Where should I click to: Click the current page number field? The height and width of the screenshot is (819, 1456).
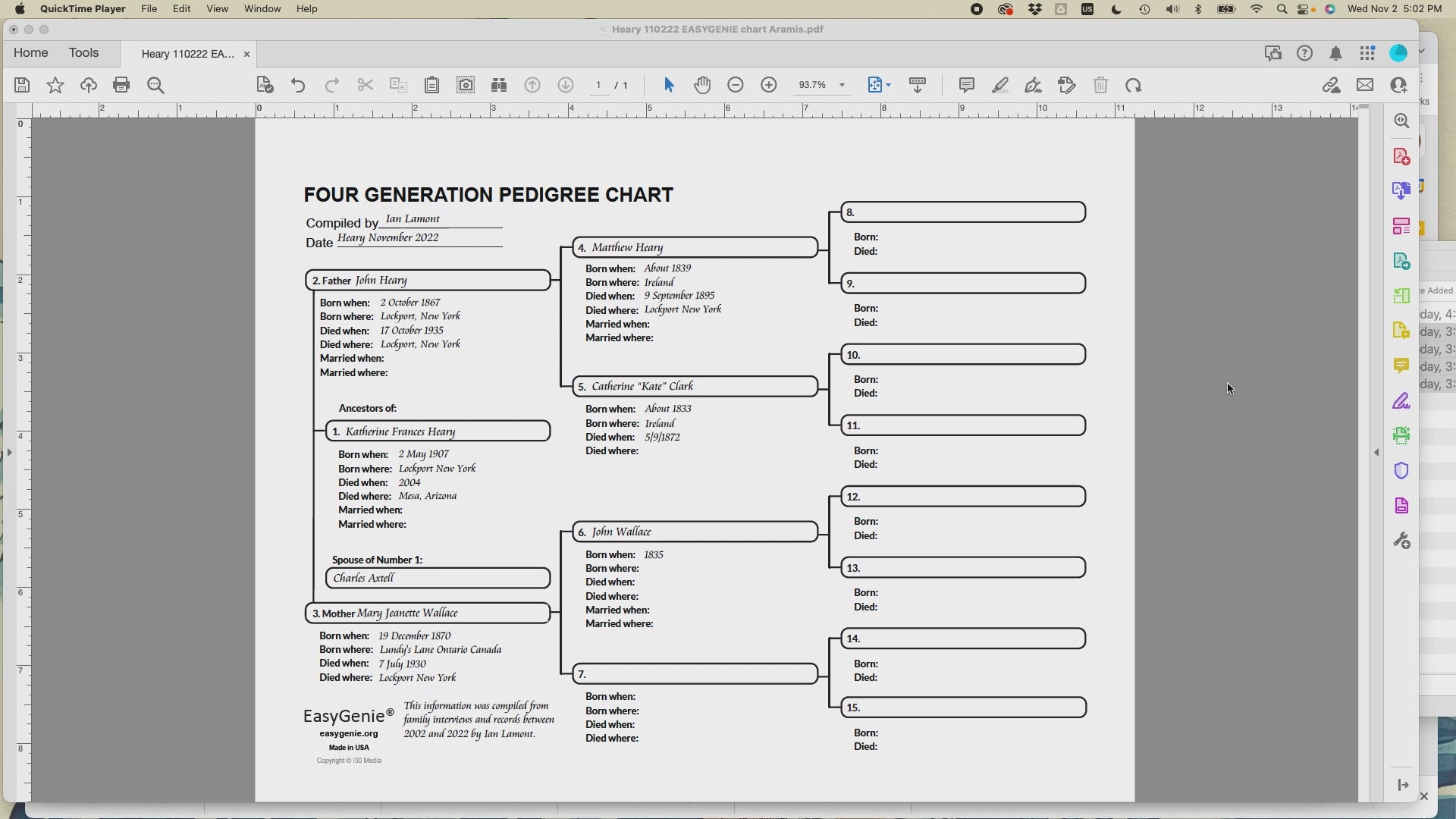click(599, 85)
